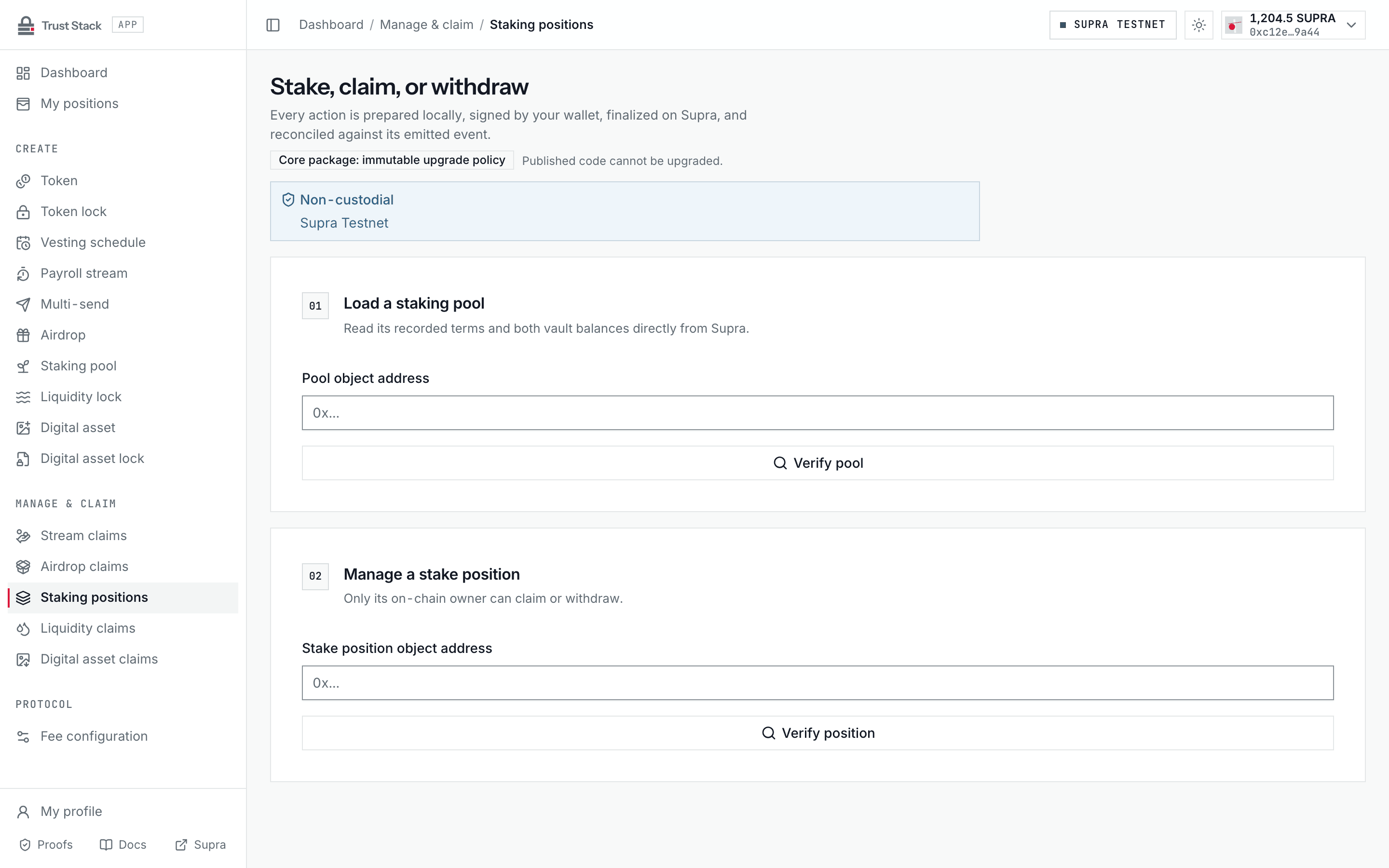Go to My positions

click(x=123, y=104)
